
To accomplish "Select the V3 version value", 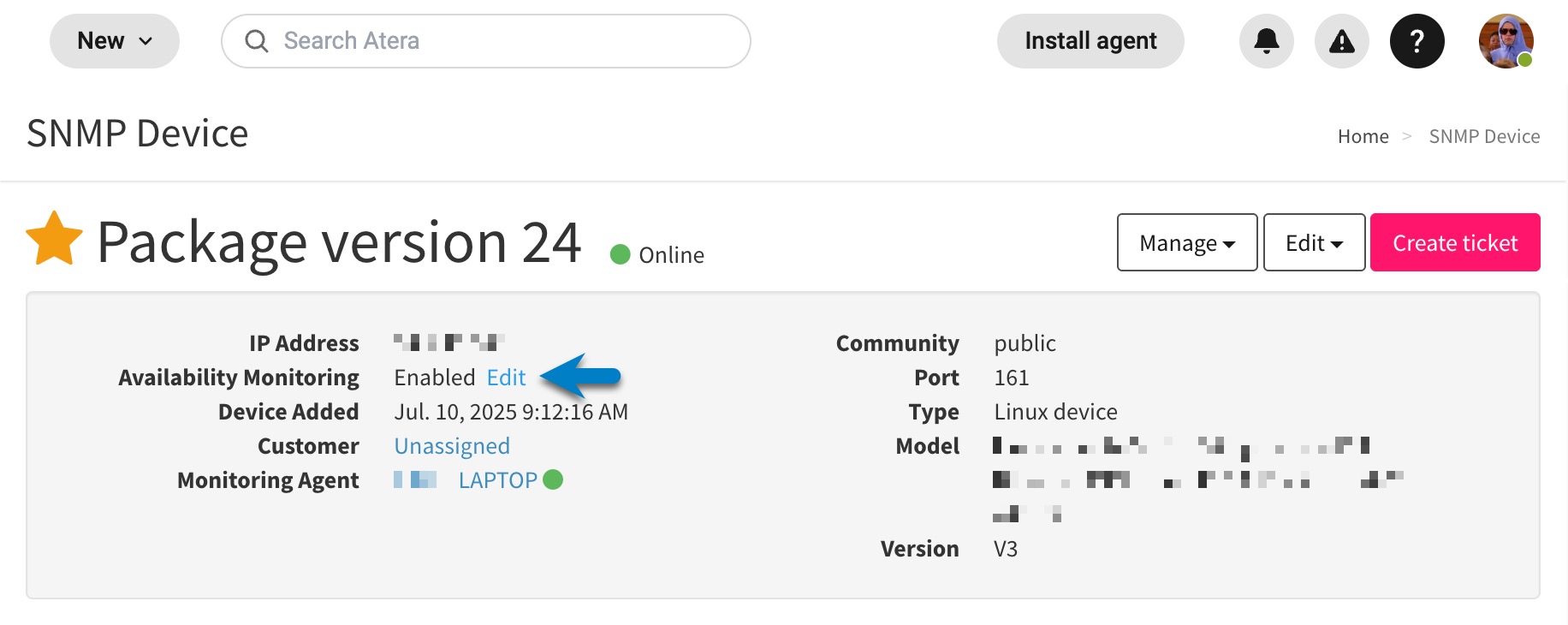I will point(1005,549).
